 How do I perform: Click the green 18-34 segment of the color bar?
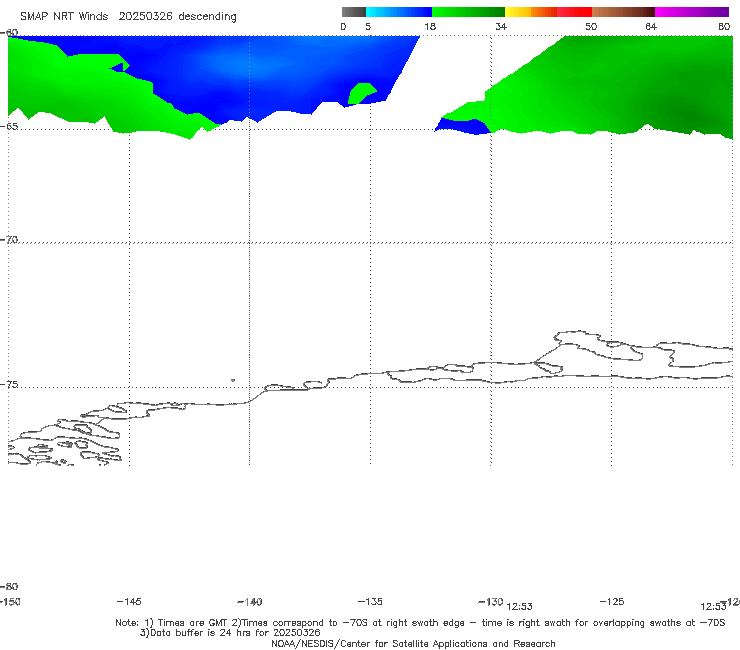pos(468,12)
